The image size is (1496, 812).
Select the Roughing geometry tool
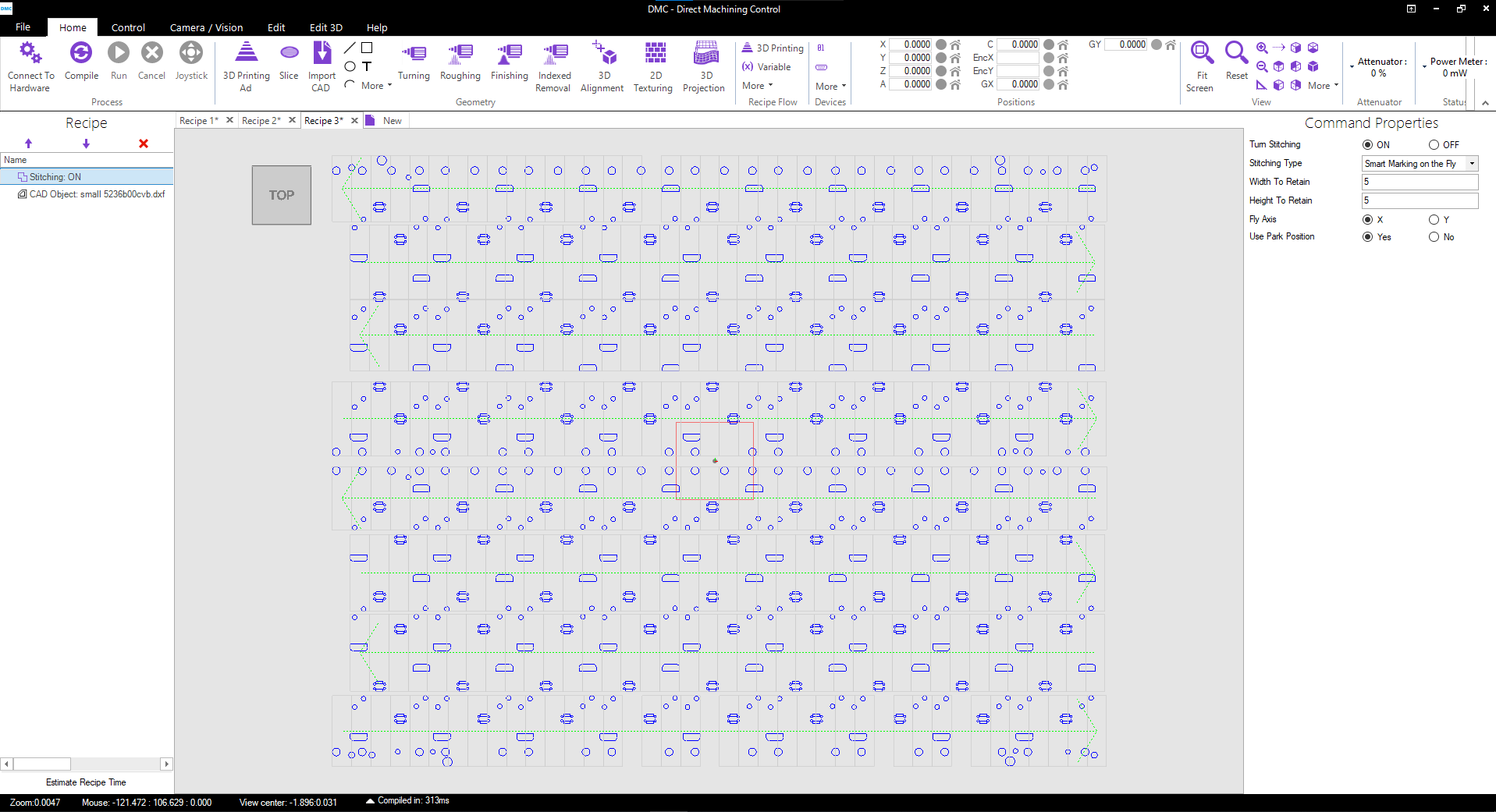pyautogui.click(x=460, y=54)
